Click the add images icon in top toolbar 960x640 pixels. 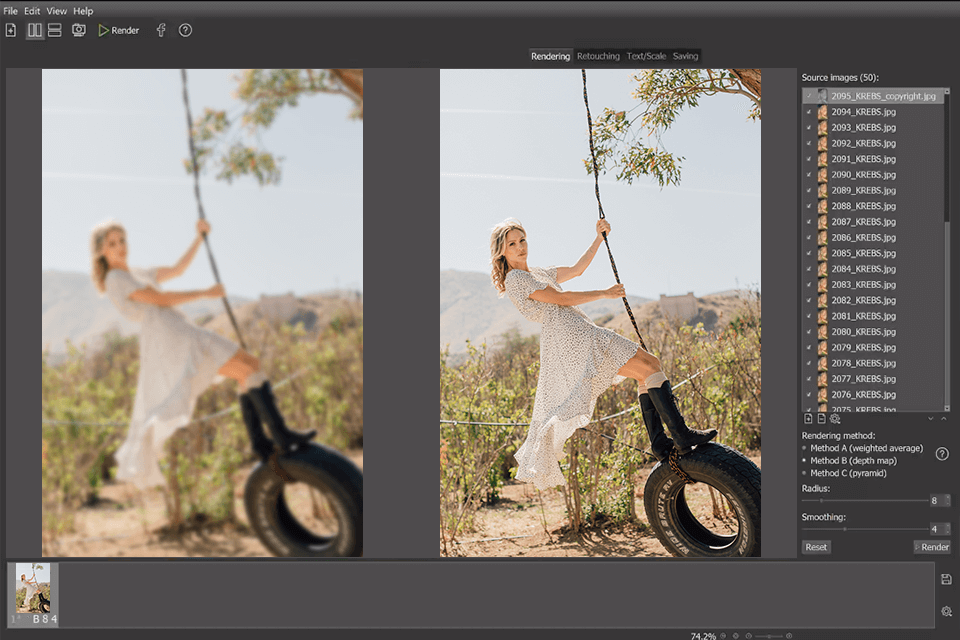11,30
